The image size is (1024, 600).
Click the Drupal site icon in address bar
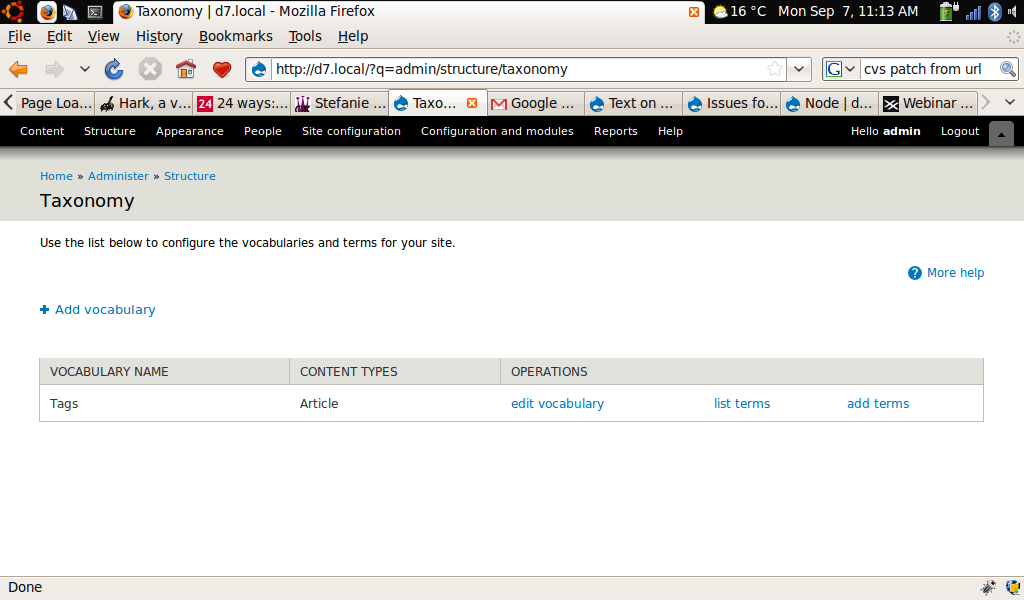259,69
